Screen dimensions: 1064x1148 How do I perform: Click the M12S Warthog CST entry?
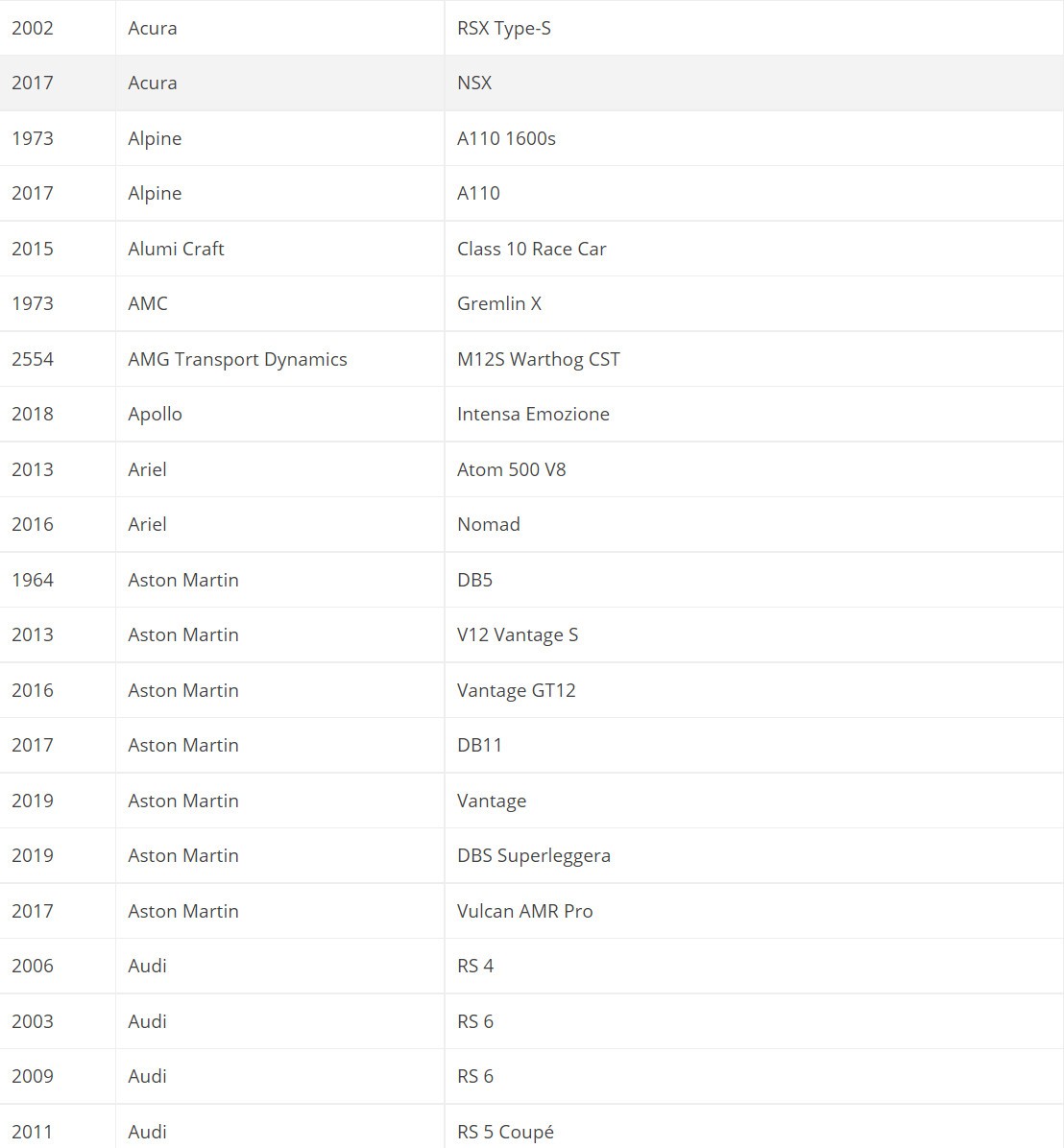point(539,359)
